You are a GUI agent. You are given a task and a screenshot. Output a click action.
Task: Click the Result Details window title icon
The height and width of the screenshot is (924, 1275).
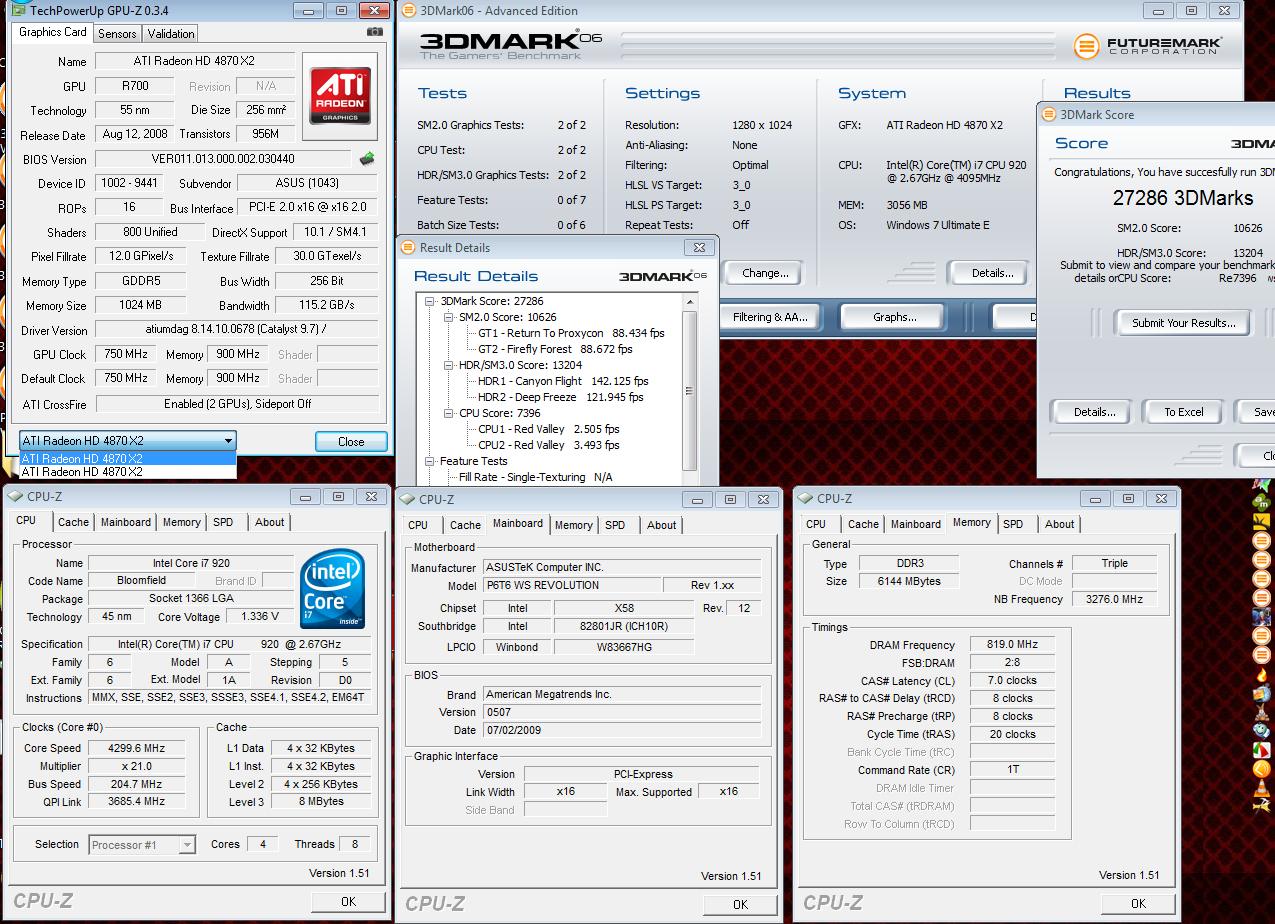(407, 248)
